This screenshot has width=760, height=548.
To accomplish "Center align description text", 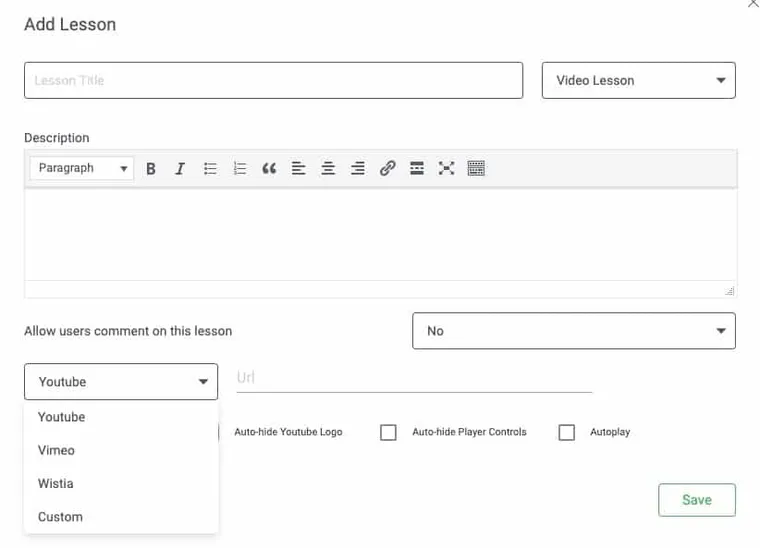I will point(328,169).
